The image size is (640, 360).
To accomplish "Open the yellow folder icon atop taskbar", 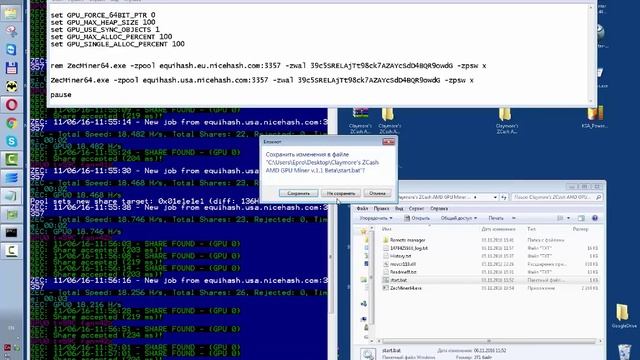I will pyautogui.click(x=11, y=13).
